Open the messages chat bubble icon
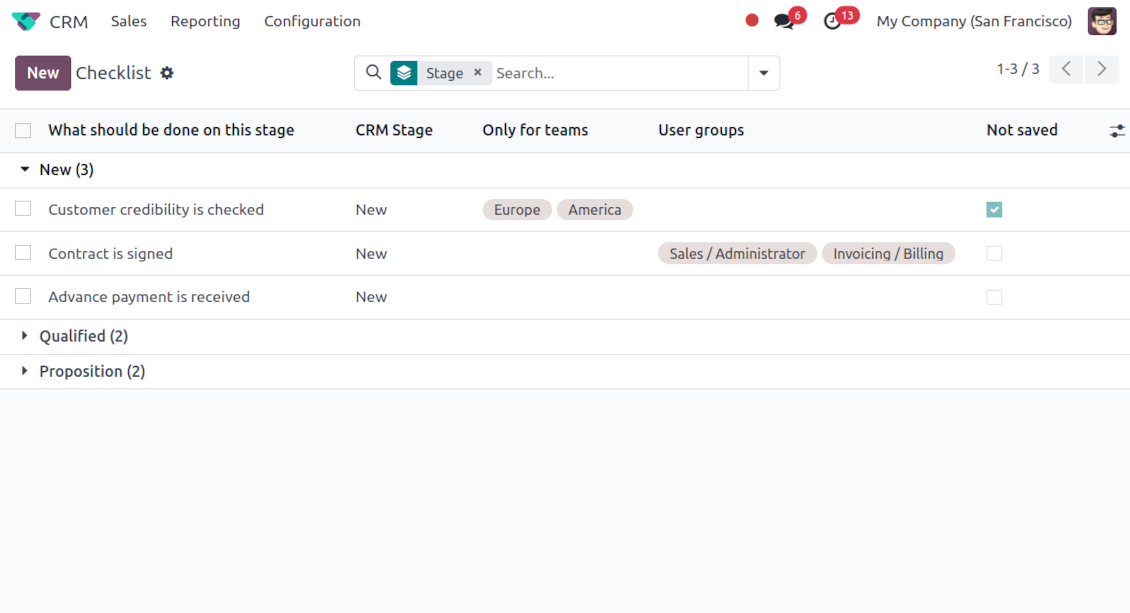This screenshot has height=613, width=1130. point(784,21)
